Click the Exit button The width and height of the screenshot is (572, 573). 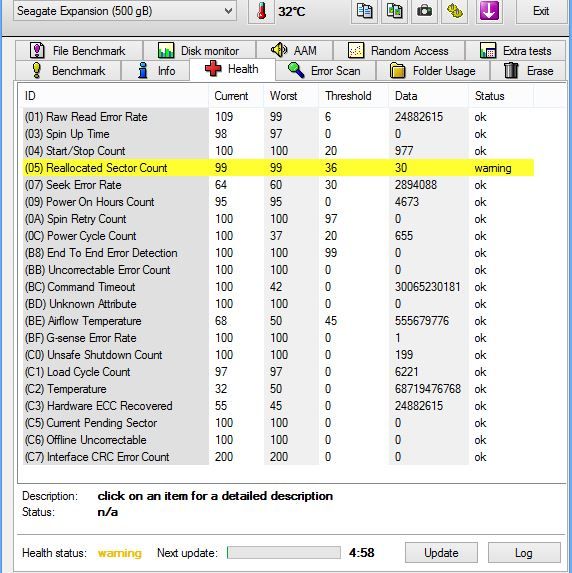(x=541, y=11)
